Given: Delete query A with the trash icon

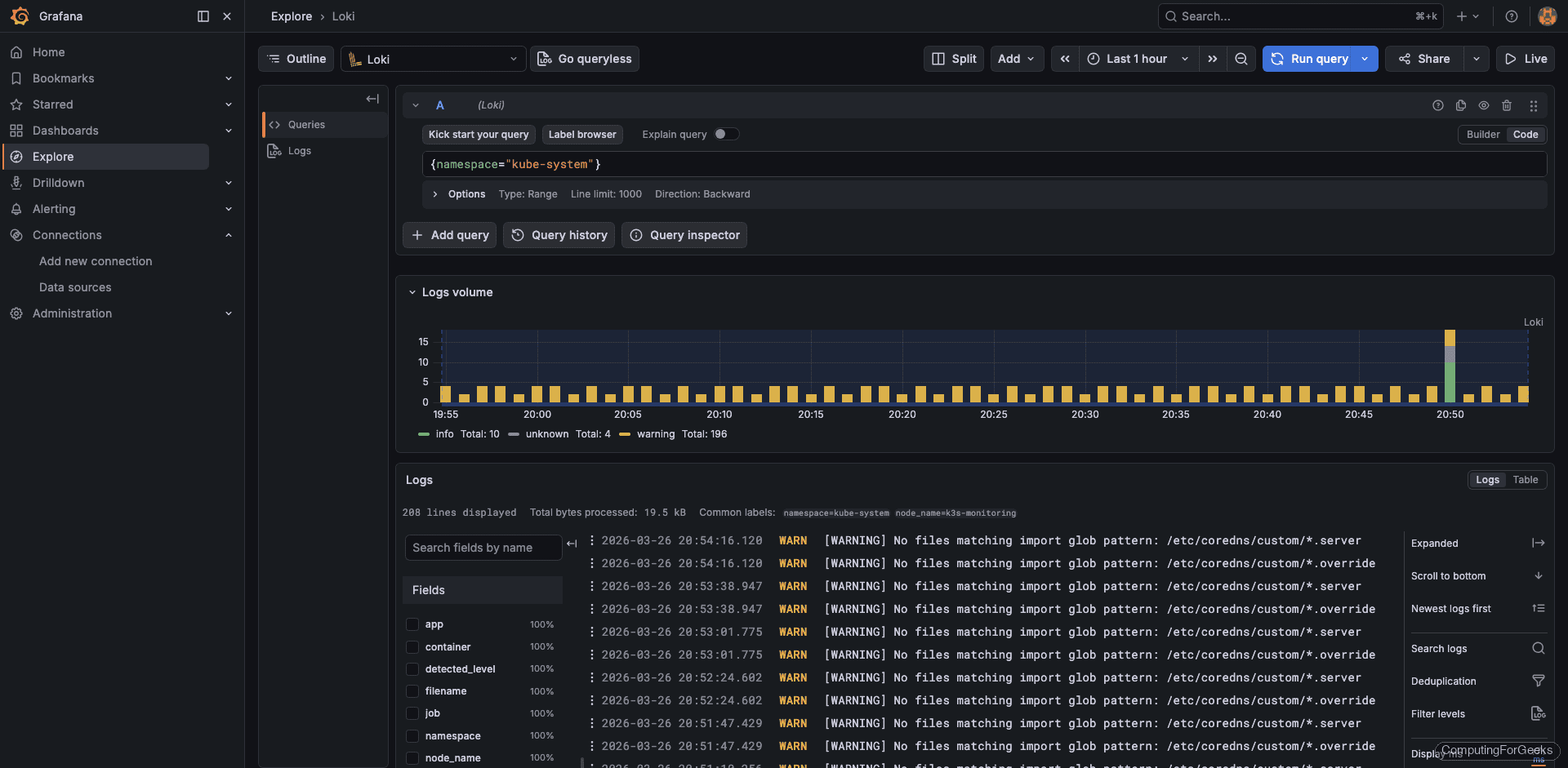Looking at the screenshot, I should coord(1507,105).
